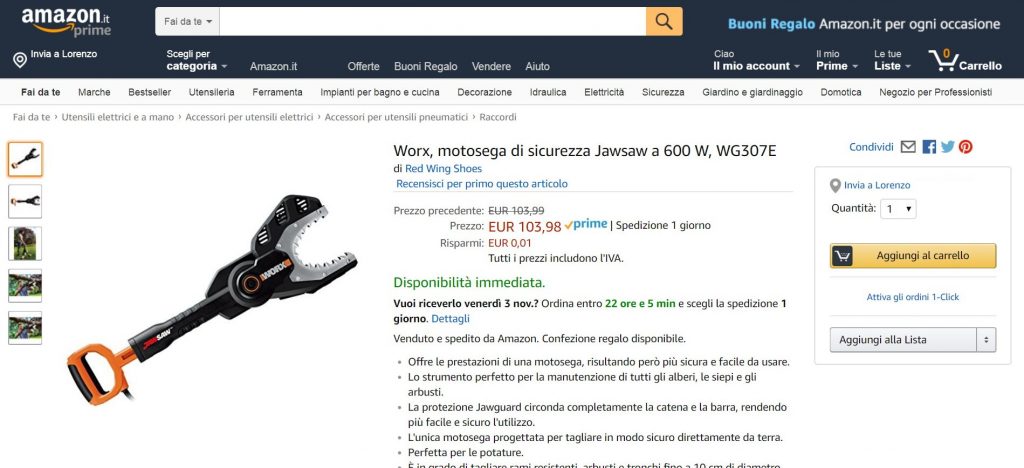Click Aggiungi al carrello button
1024x468 pixels.
913,256
